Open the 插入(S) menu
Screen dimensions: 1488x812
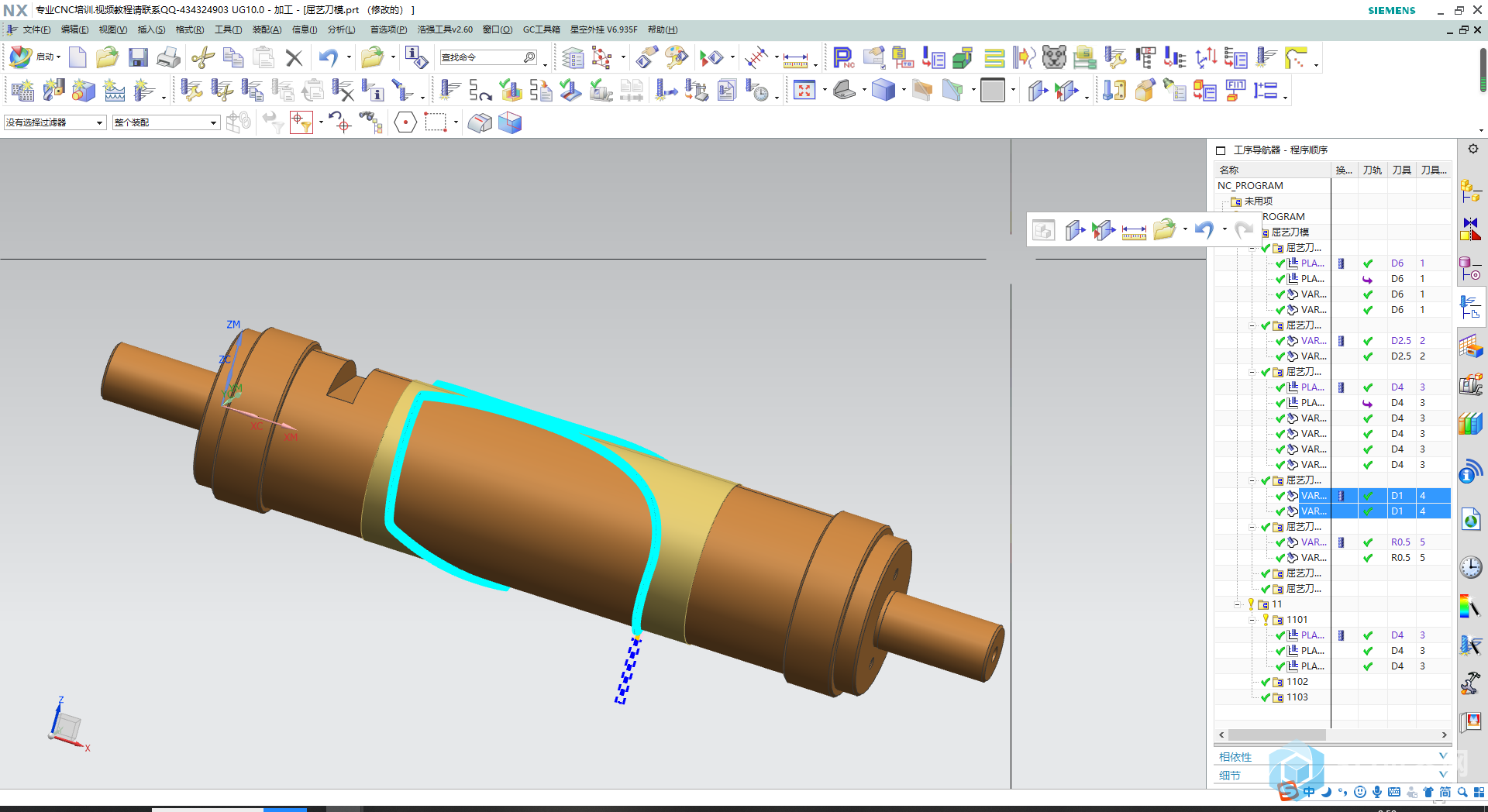point(151,29)
